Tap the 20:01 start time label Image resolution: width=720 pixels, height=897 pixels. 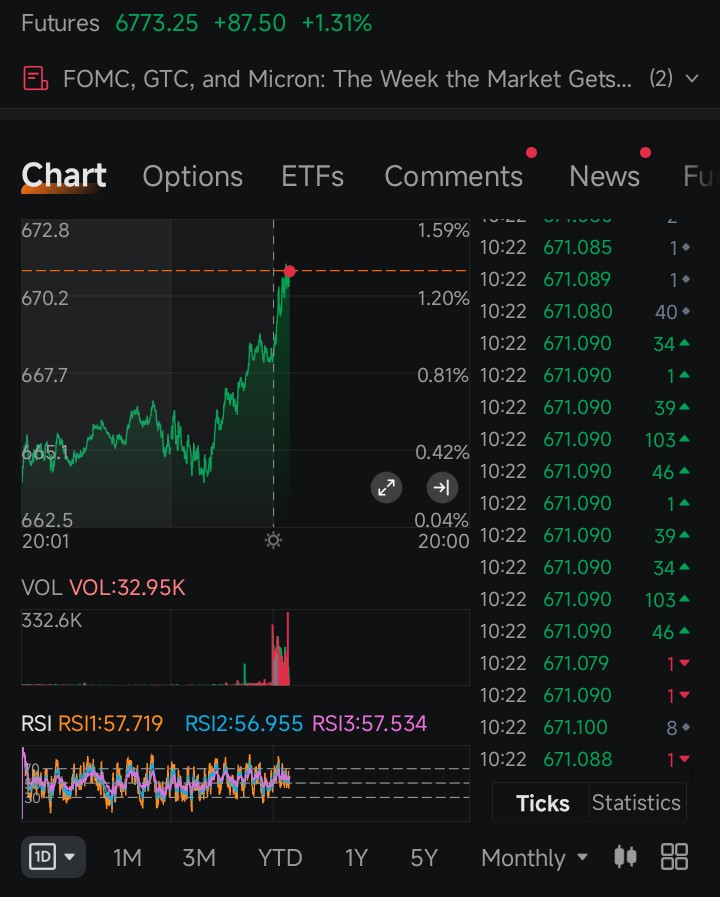point(45,541)
